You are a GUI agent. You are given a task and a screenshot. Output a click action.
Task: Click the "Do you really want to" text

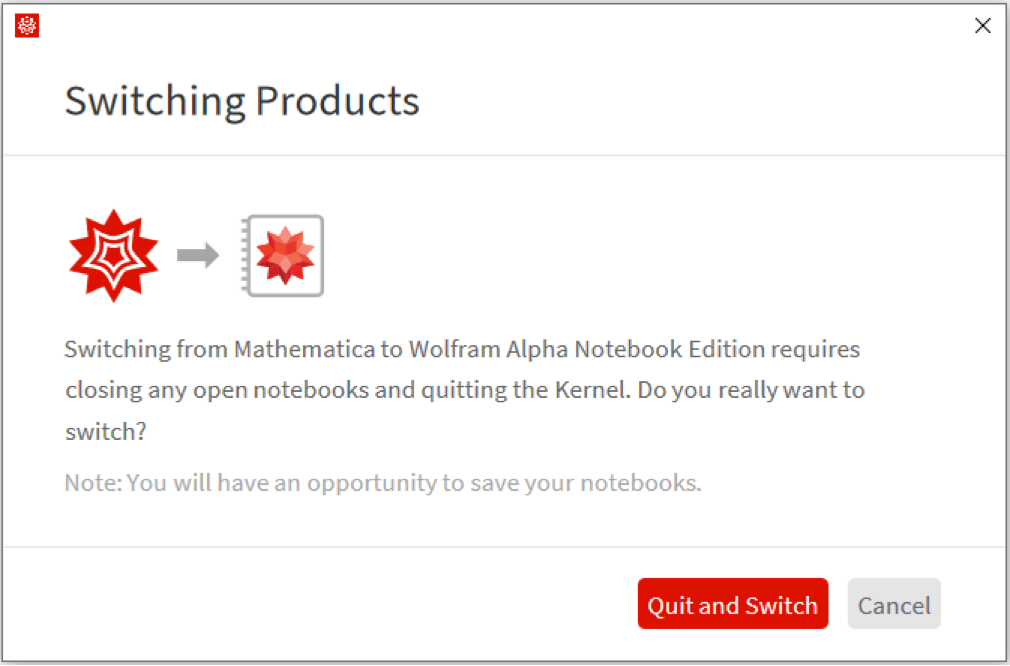751,388
